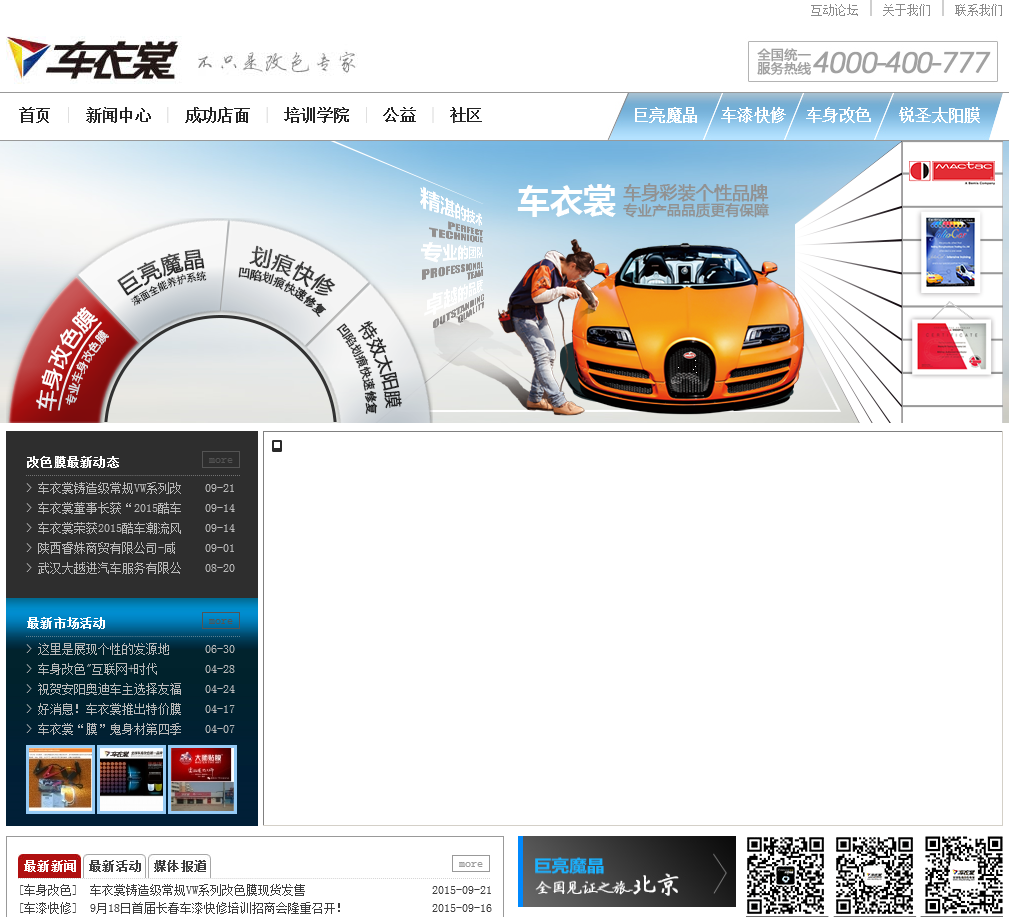Click more button beside 最新市场活动
1009x917 pixels.
point(221,620)
